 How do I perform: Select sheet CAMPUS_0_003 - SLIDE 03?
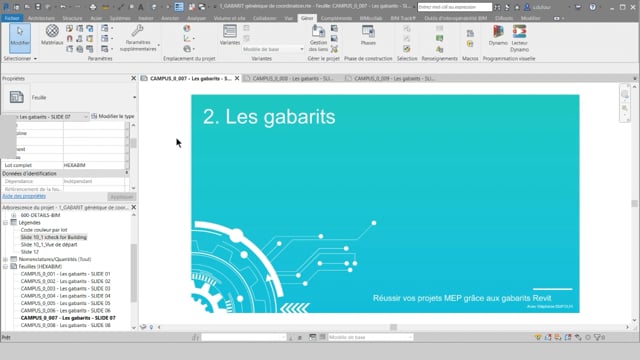65,289
